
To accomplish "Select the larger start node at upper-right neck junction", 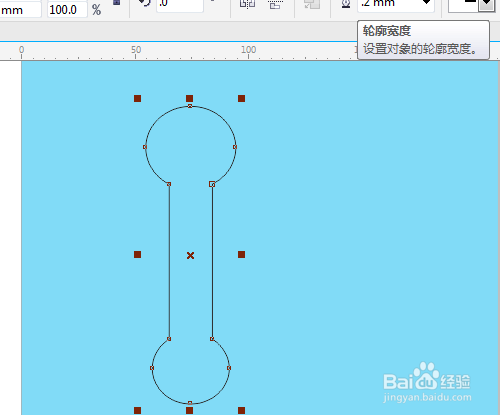I will (x=212, y=184).
